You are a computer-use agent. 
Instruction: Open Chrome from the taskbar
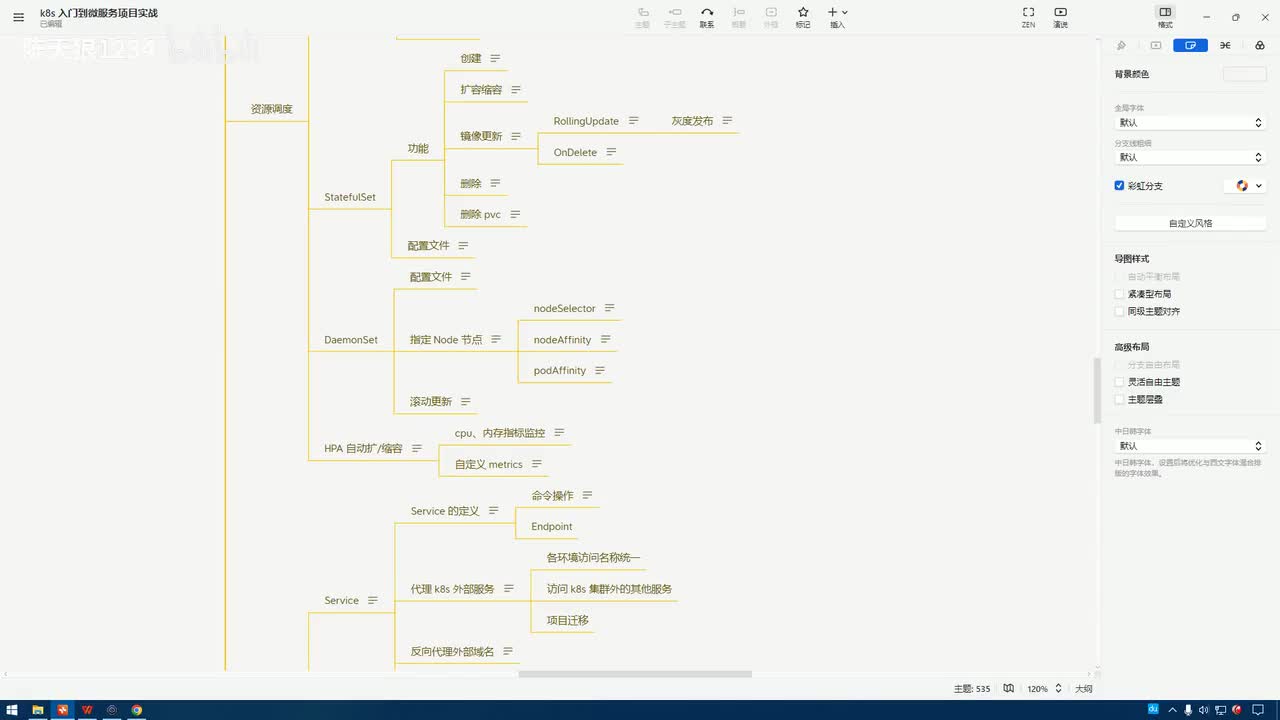pos(137,710)
